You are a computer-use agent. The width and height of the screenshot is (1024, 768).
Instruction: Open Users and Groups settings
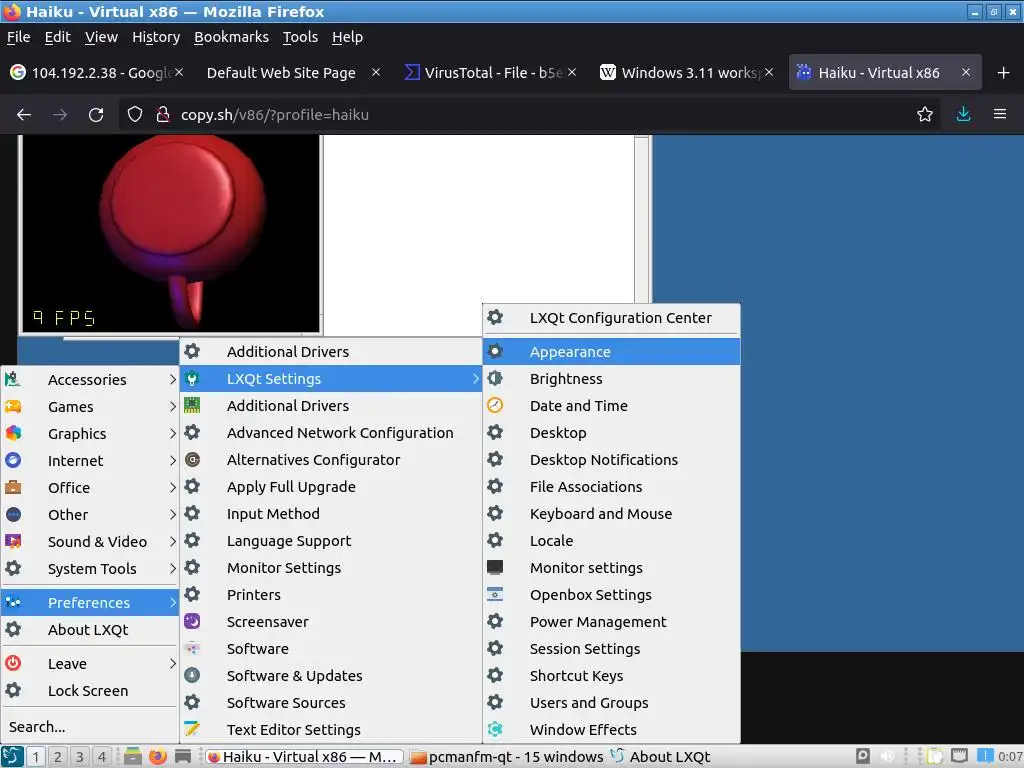(611, 703)
